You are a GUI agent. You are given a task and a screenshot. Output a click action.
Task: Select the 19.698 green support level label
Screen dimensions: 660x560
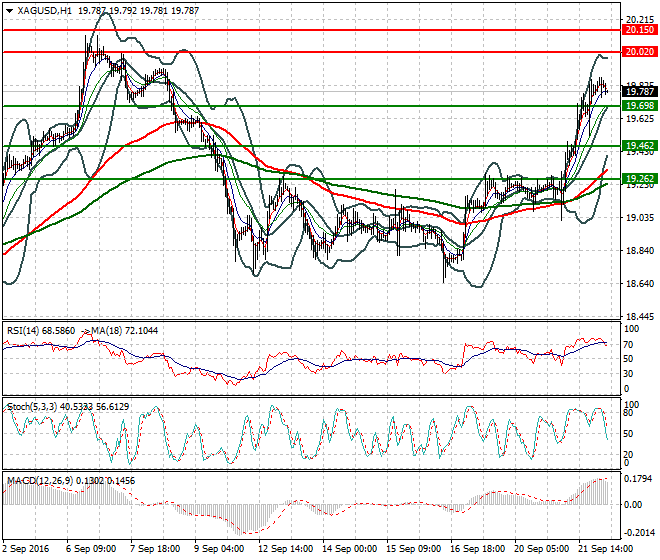[640, 106]
